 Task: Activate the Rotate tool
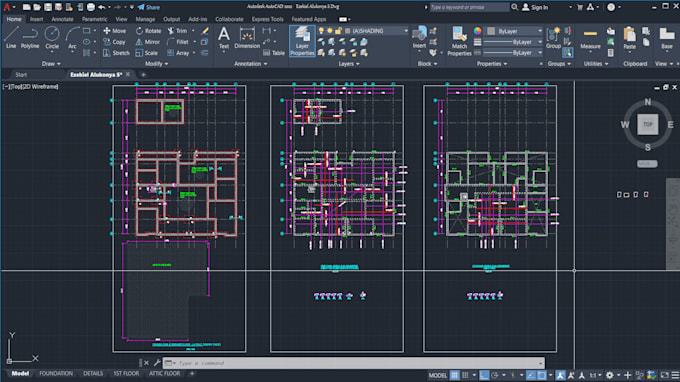point(148,31)
